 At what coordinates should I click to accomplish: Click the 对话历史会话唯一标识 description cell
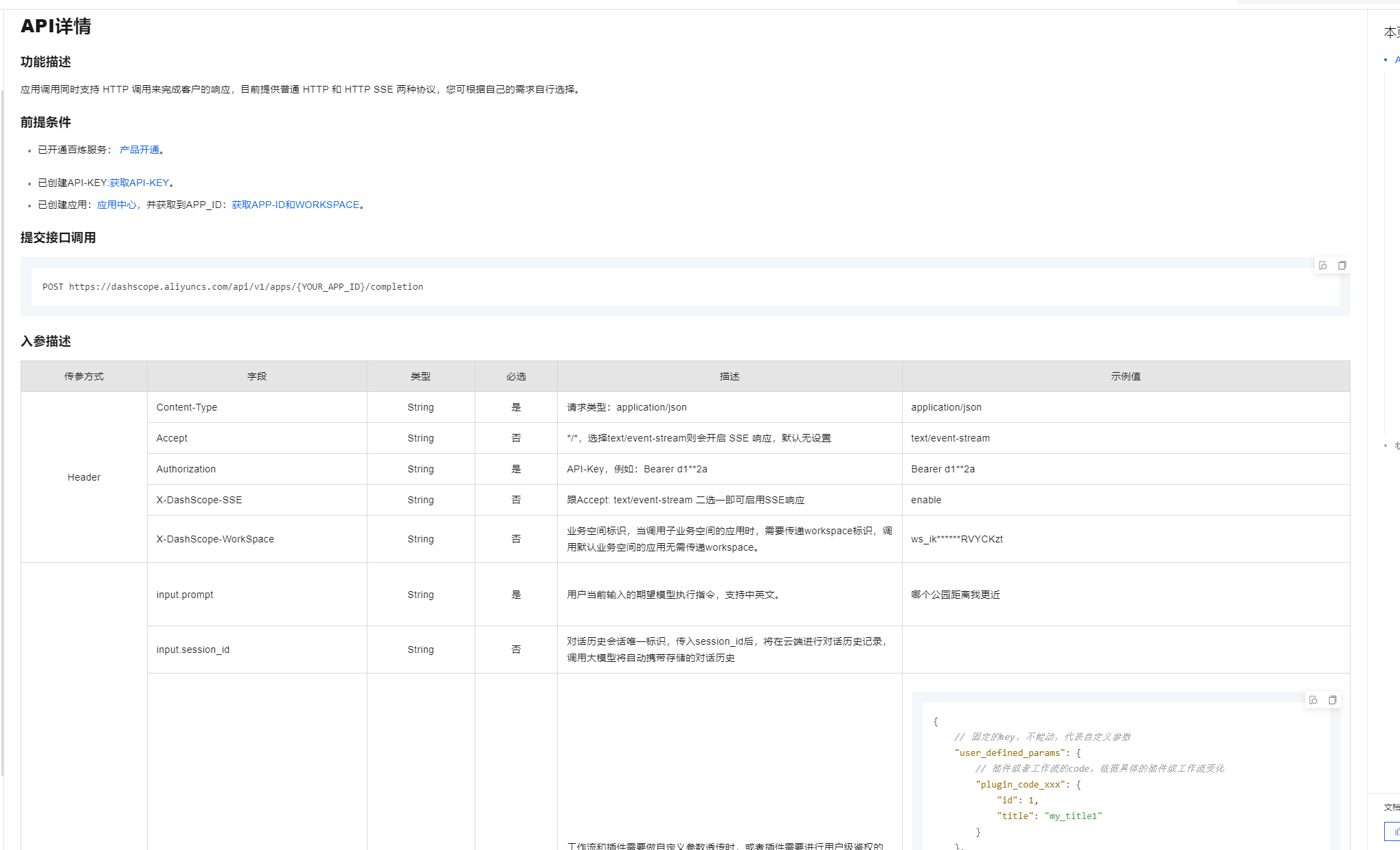tap(730, 650)
